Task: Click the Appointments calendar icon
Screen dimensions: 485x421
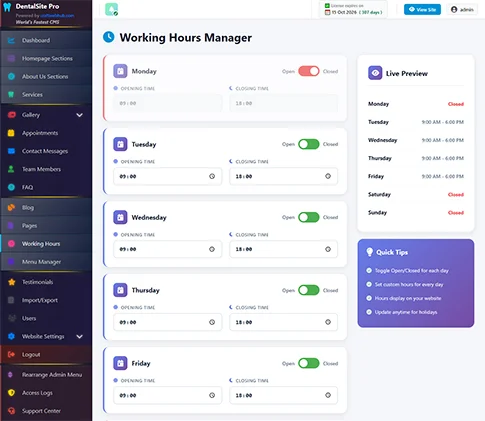Action: (11, 133)
